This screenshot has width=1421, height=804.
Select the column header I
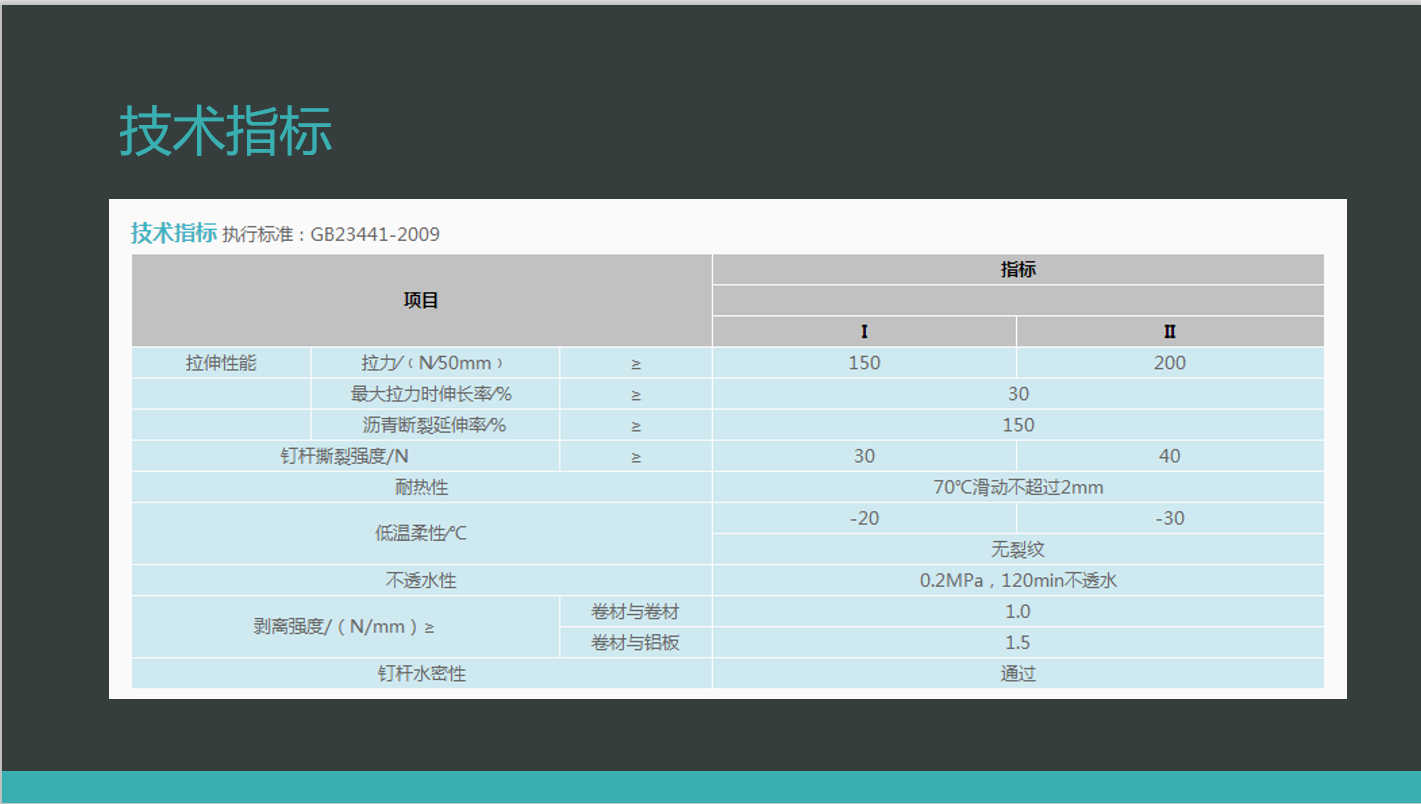(864, 332)
